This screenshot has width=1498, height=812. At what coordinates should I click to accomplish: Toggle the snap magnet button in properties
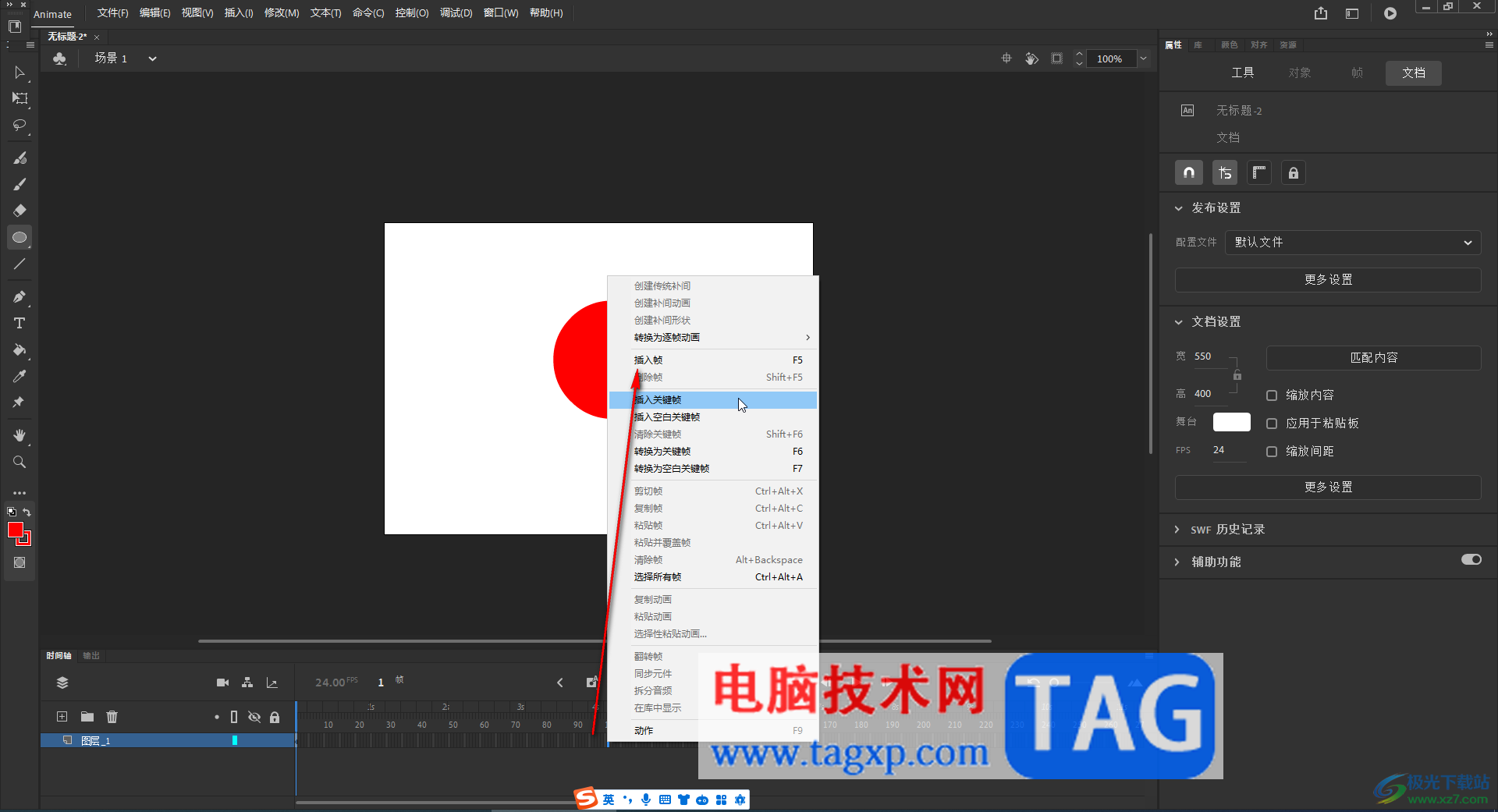coord(1189,173)
